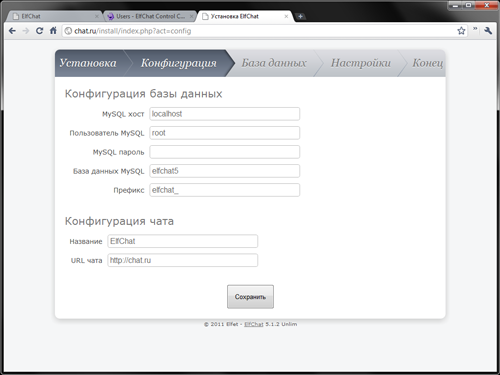Click the URL чата label
Image resolution: width=500 pixels, height=375 pixels.
coord(86,260)
